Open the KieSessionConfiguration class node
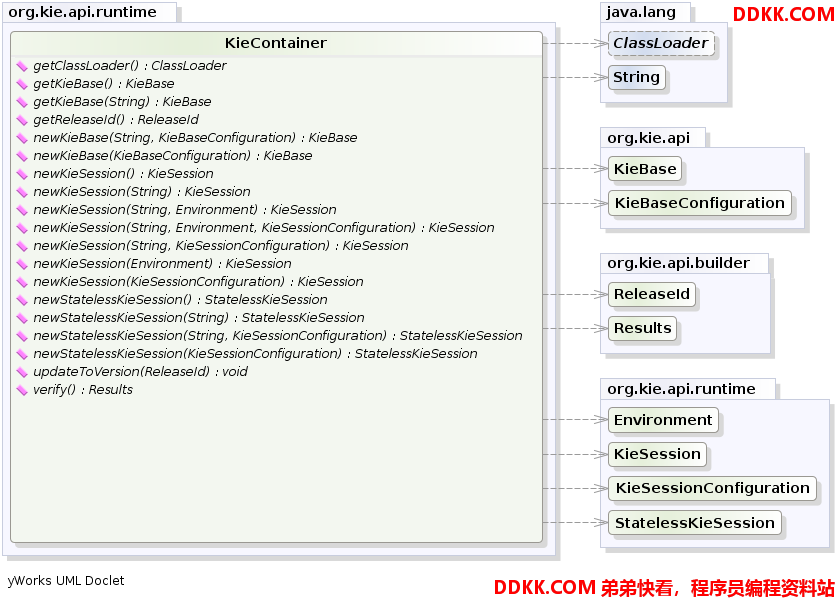The height and width of the screenshot is (598, 837). click(x=712, y=489)
